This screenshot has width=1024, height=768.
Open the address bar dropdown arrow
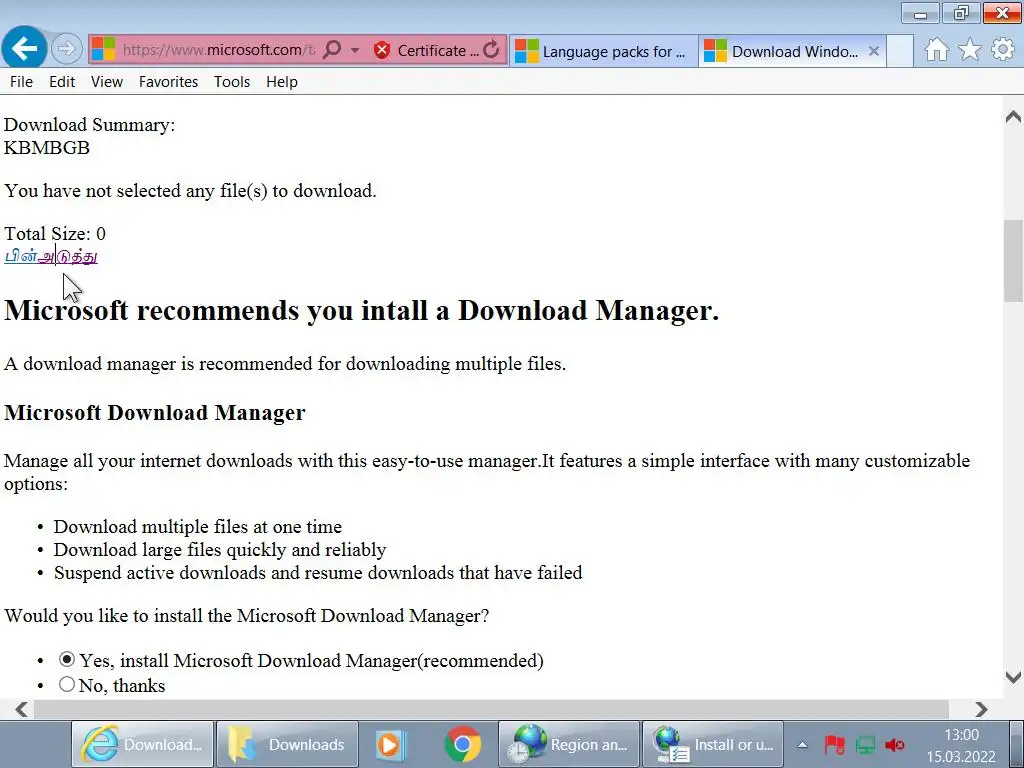355,50
